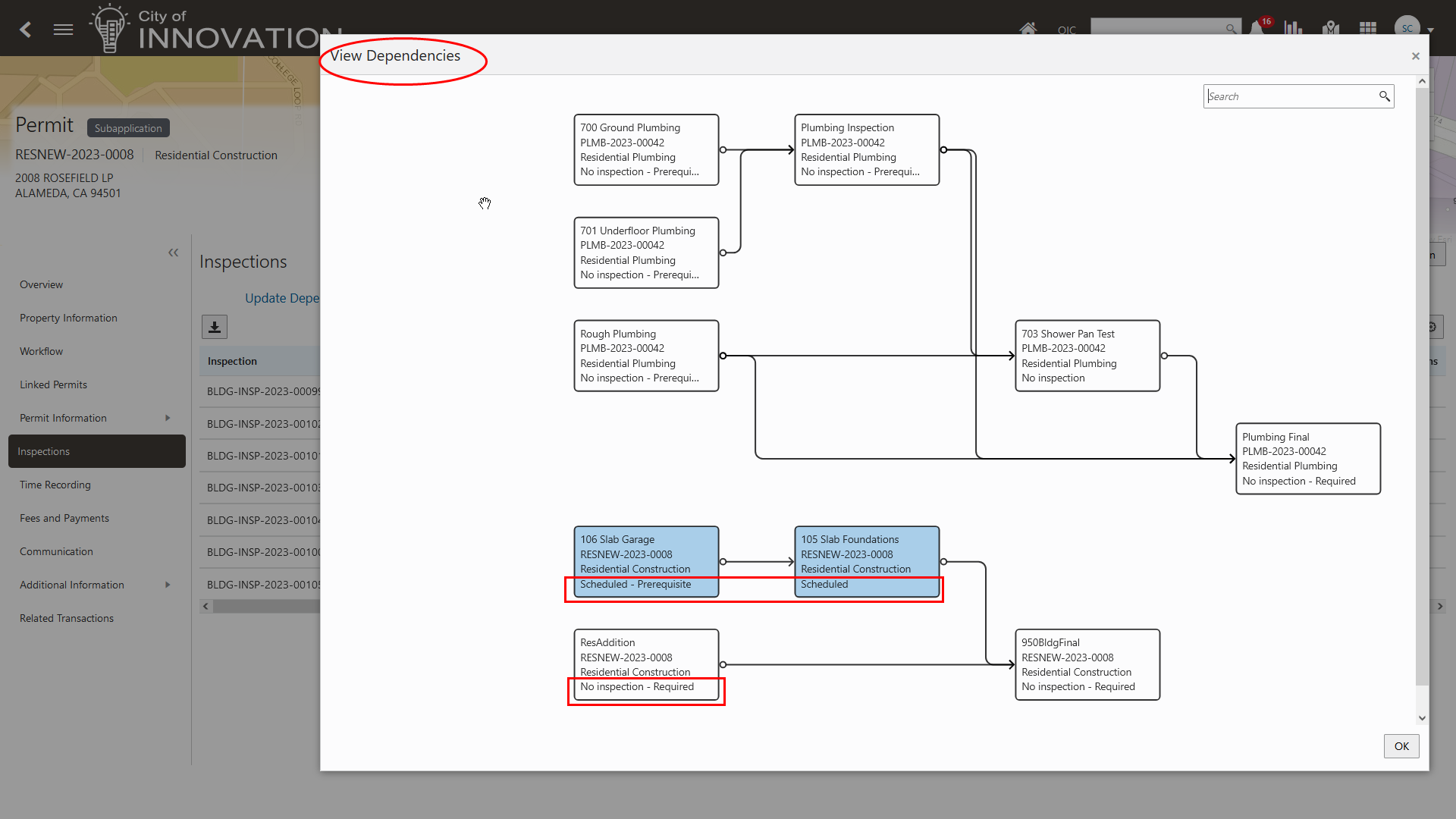The height and width of the screenshot is (819, 1456).
Task: Open Property Information page
Action: pos(68,318)
